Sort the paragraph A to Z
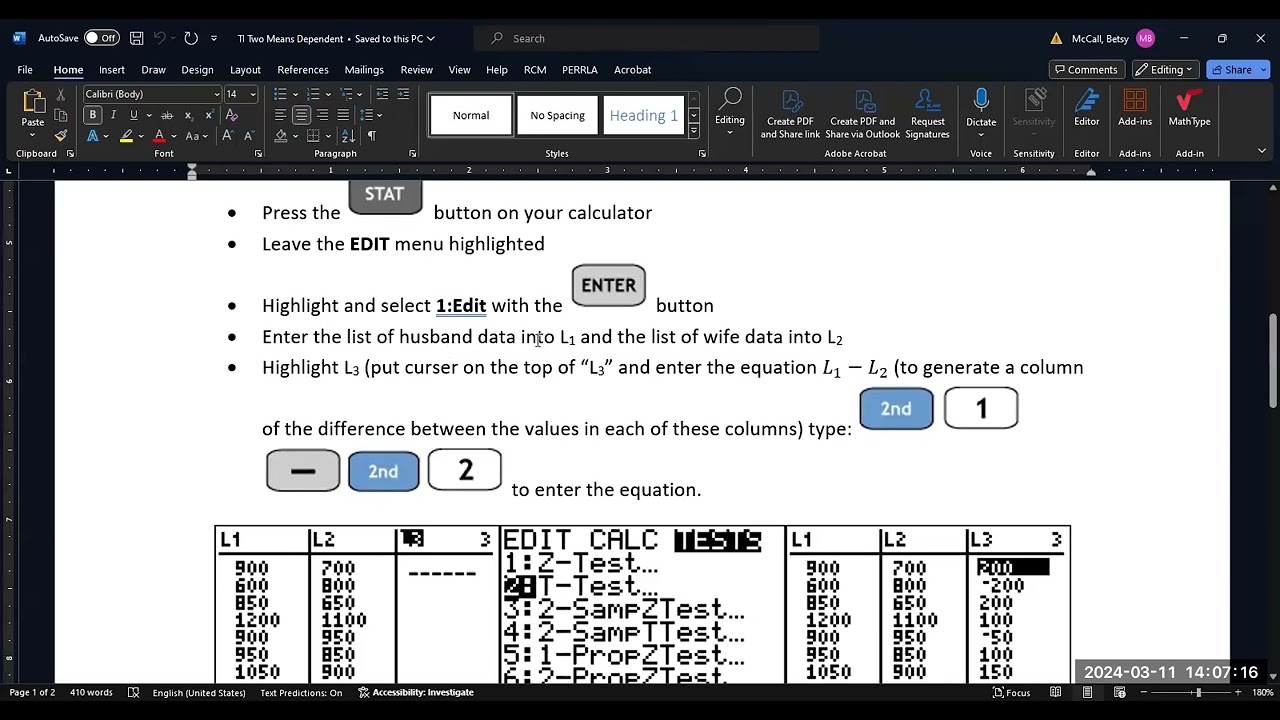Screen dimensions: 1280x720 click(351, 136)
